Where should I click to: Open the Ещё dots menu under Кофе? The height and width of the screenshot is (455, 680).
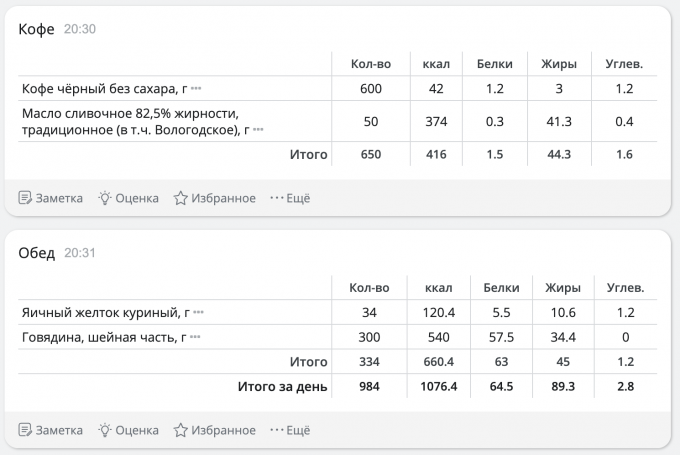coord(276,198)
